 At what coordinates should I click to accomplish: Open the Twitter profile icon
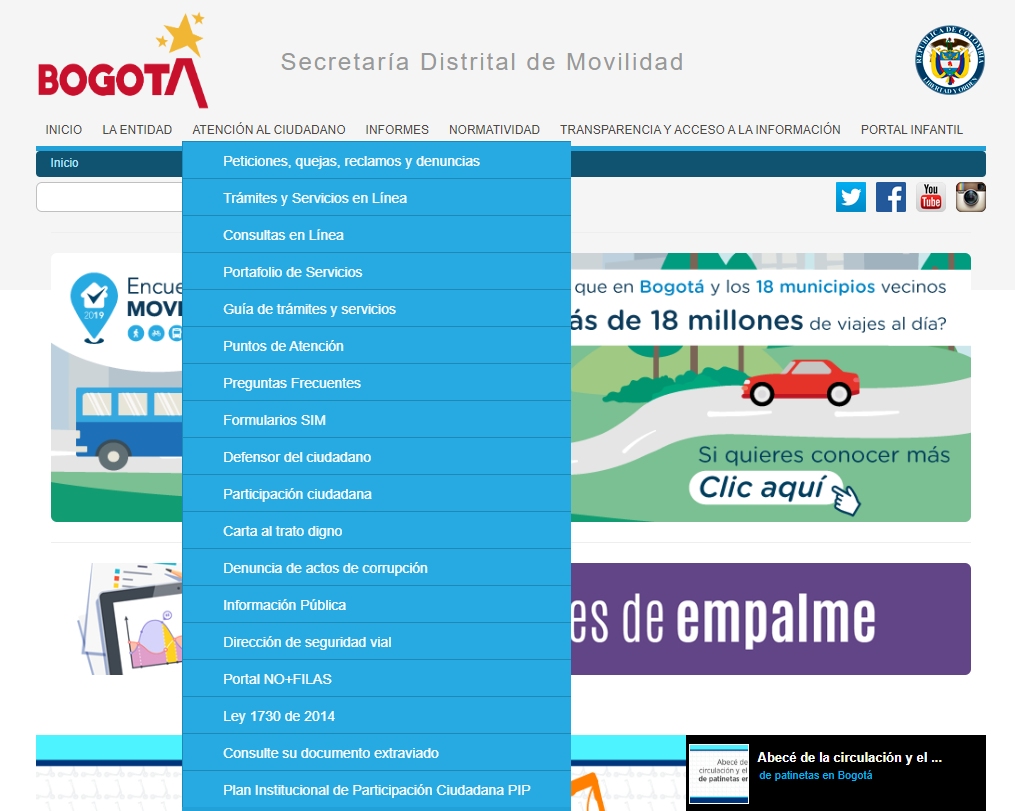[x=850, y=197]
